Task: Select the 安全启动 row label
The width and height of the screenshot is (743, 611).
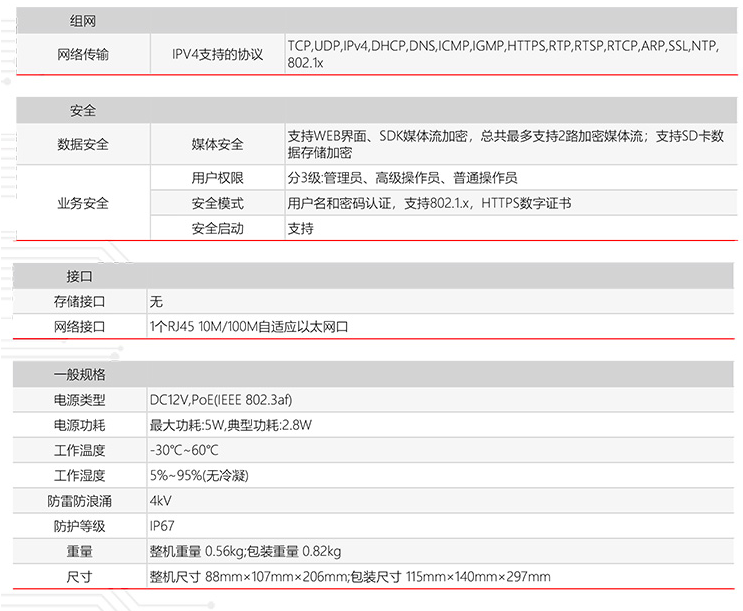Action: coord(217,228)
